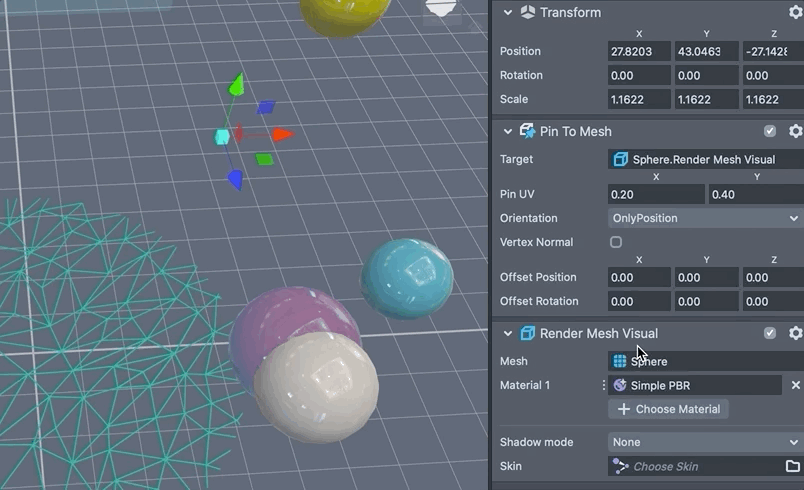Disable the Pin To Mesh component checkbox
The image size is (804, 490).
click(x=770, y=131)
